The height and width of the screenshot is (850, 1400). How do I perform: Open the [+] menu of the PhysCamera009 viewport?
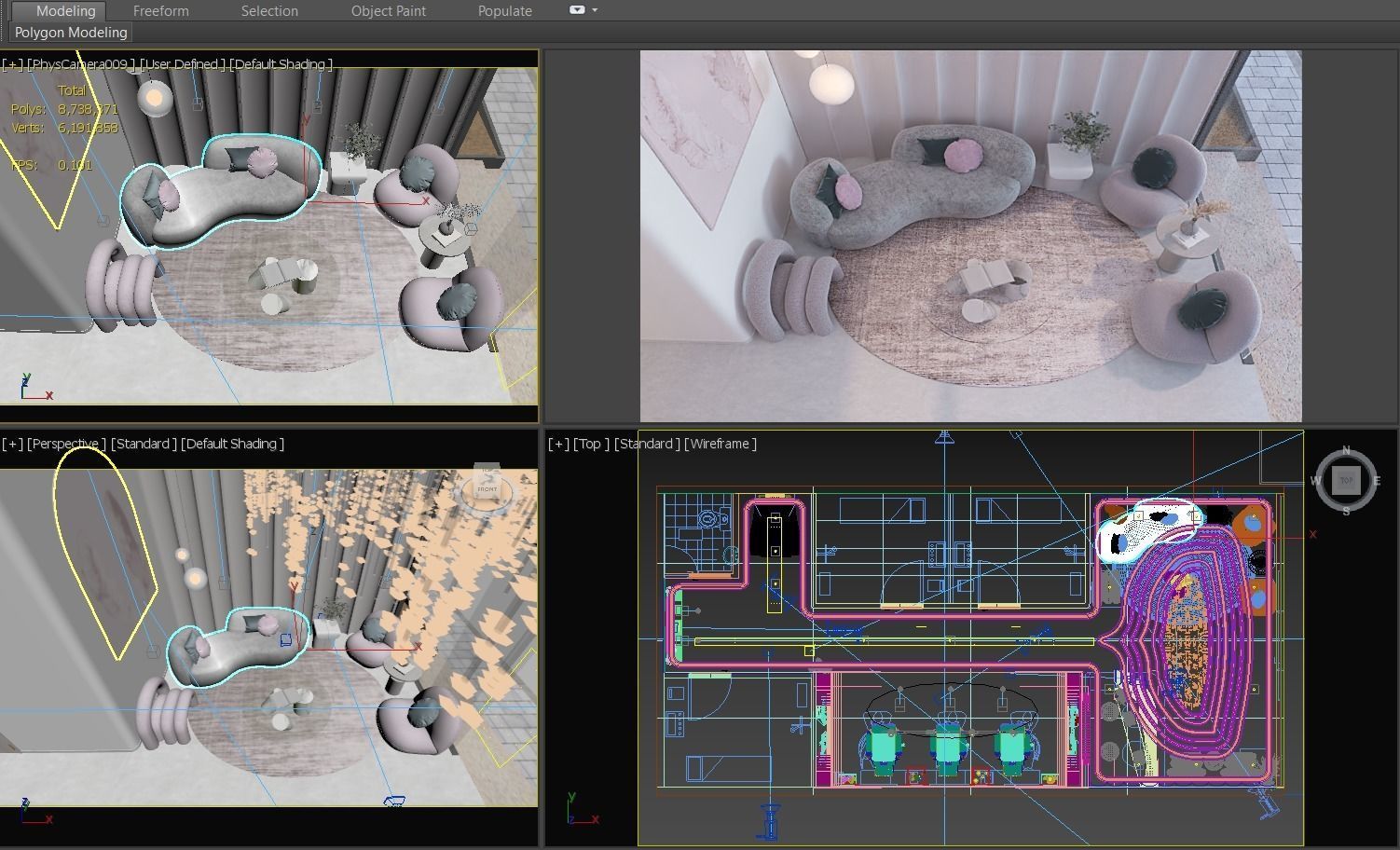(x=12, y=64)
